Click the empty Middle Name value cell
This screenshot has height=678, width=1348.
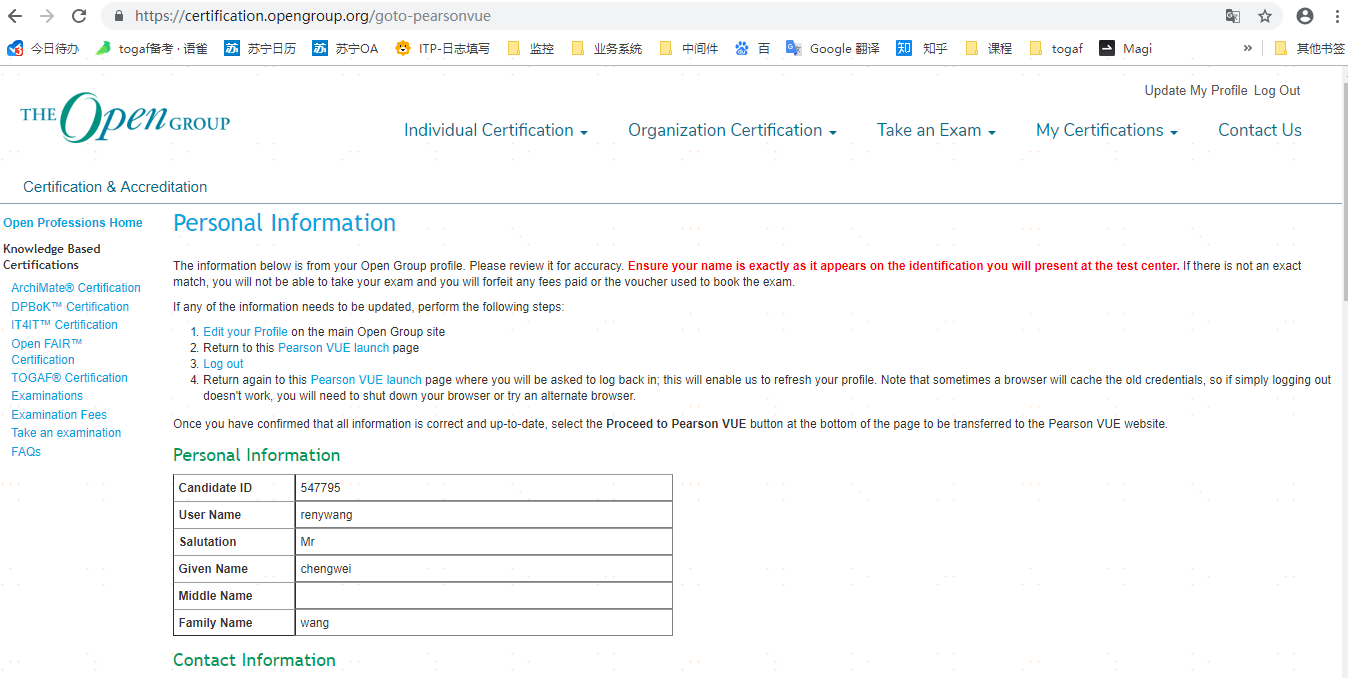pos(484,596)
